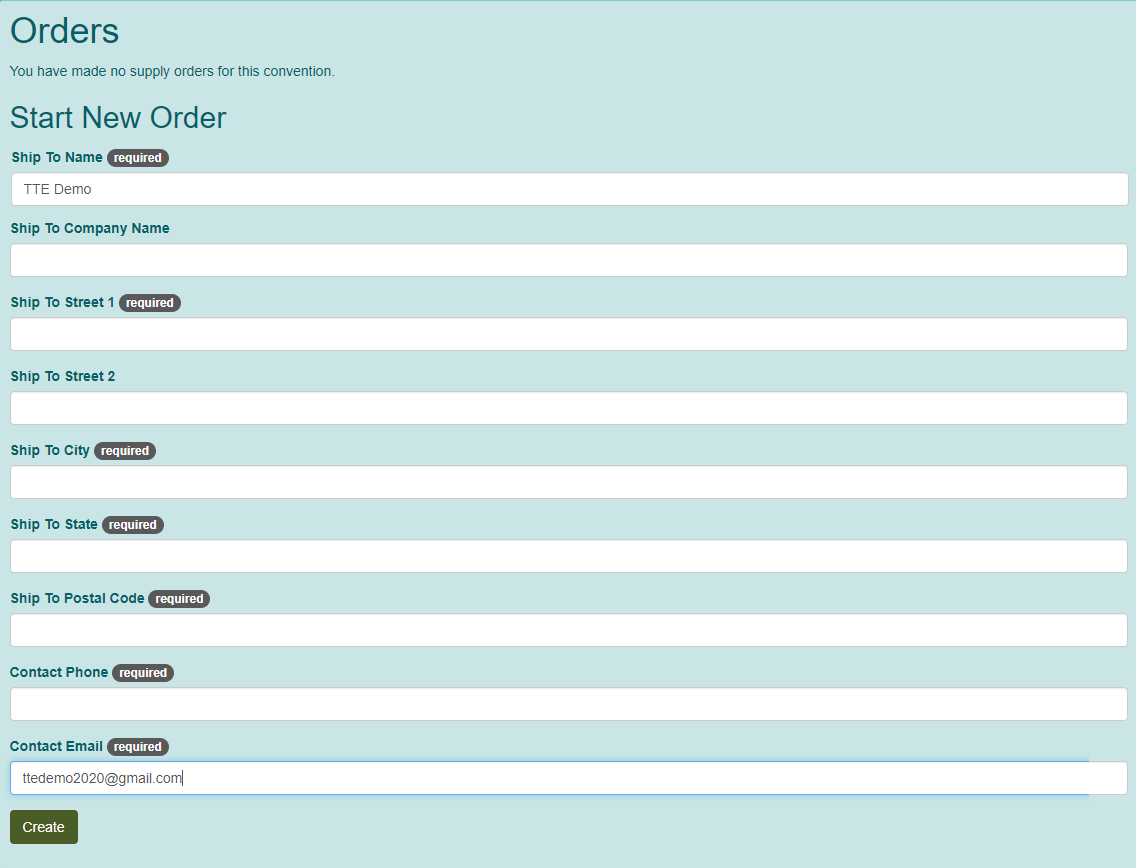Screen dimensions: 1136x868
Task: Click the Contact Phone input field
Action: [x=569, y=704]
